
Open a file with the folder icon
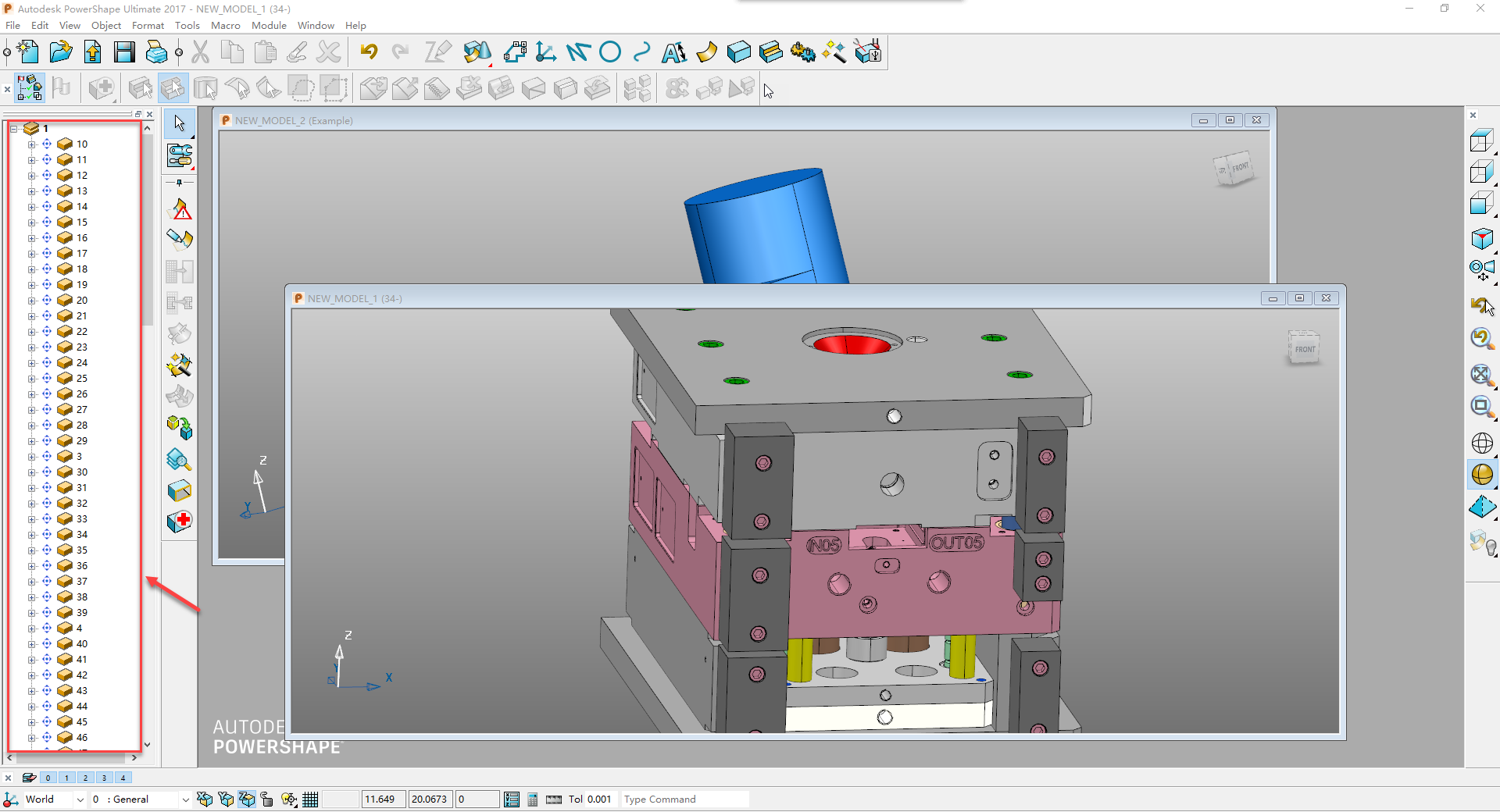(x=61, y=52)
